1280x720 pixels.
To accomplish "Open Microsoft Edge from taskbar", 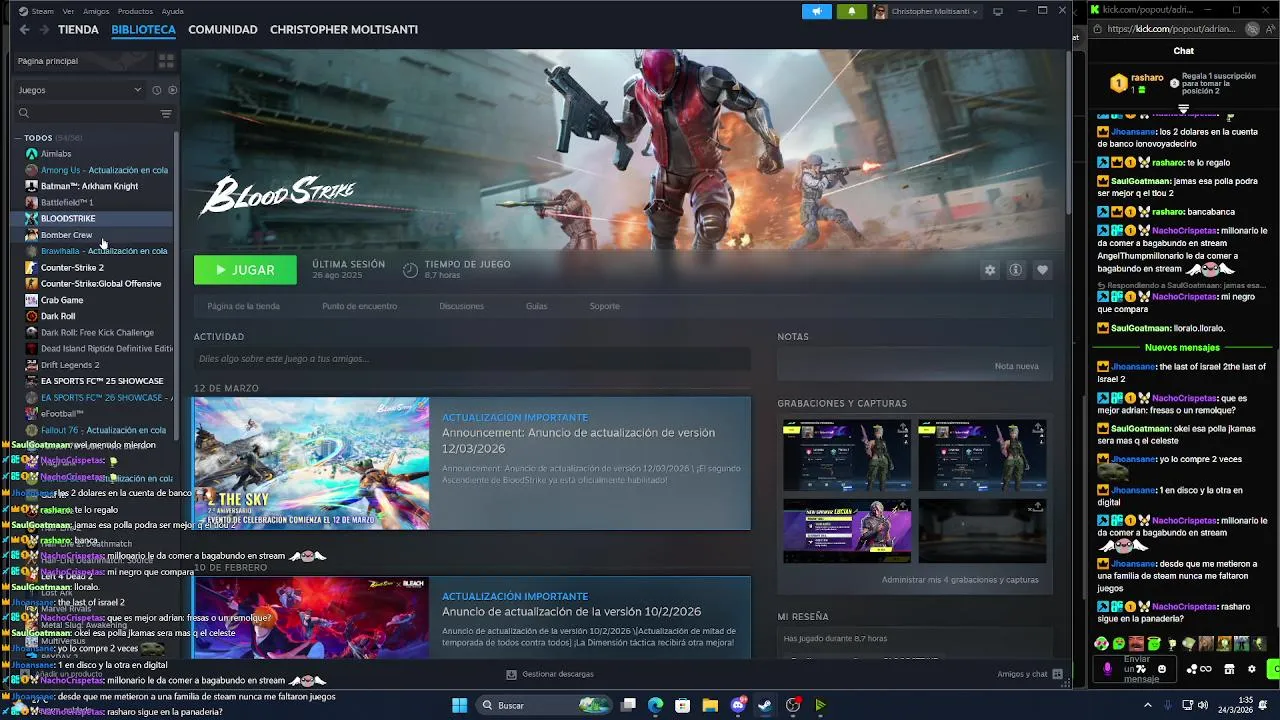I will coord(655,705).
